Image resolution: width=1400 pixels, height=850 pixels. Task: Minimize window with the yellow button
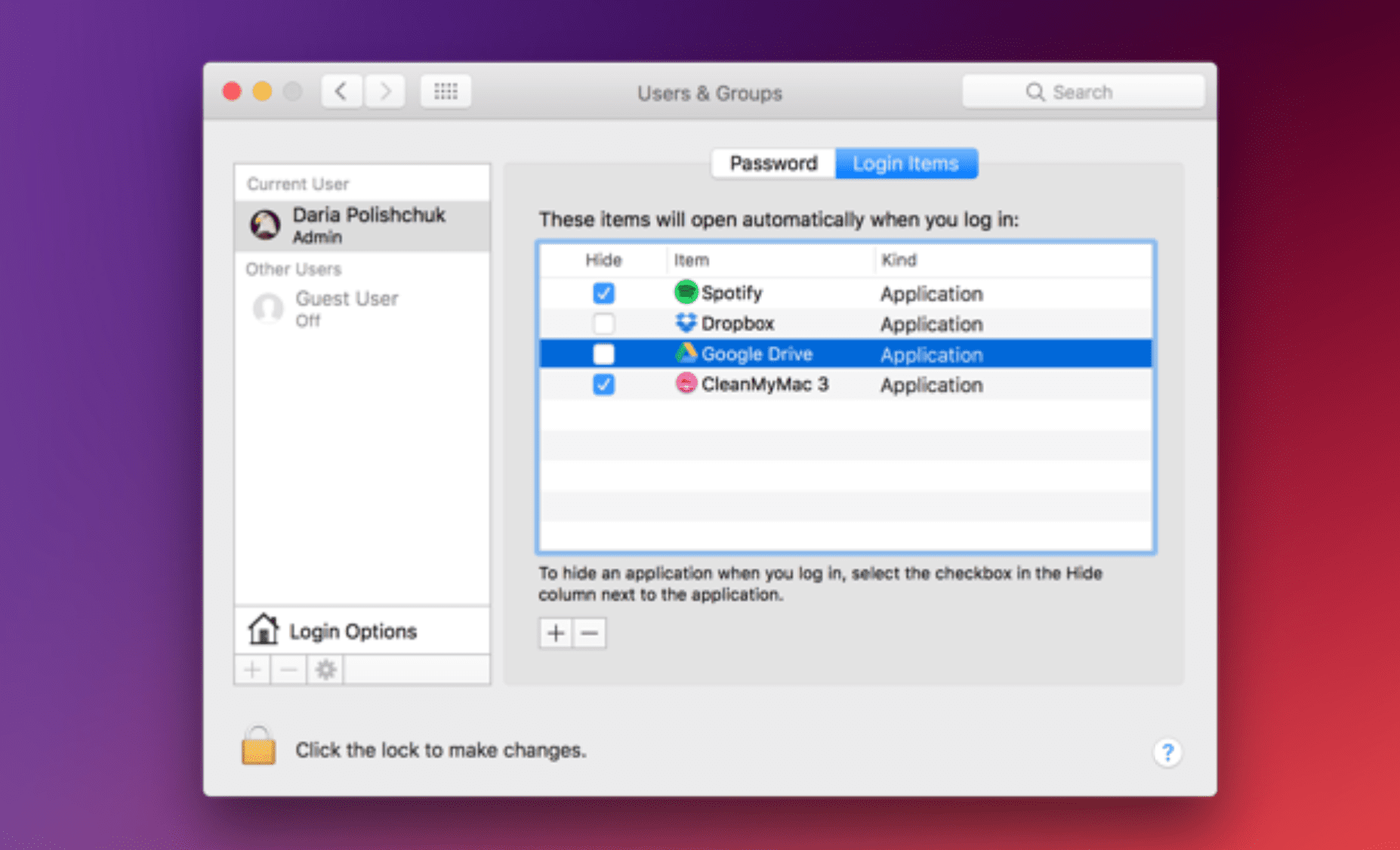pyautogui.click(x=262, y=92)
